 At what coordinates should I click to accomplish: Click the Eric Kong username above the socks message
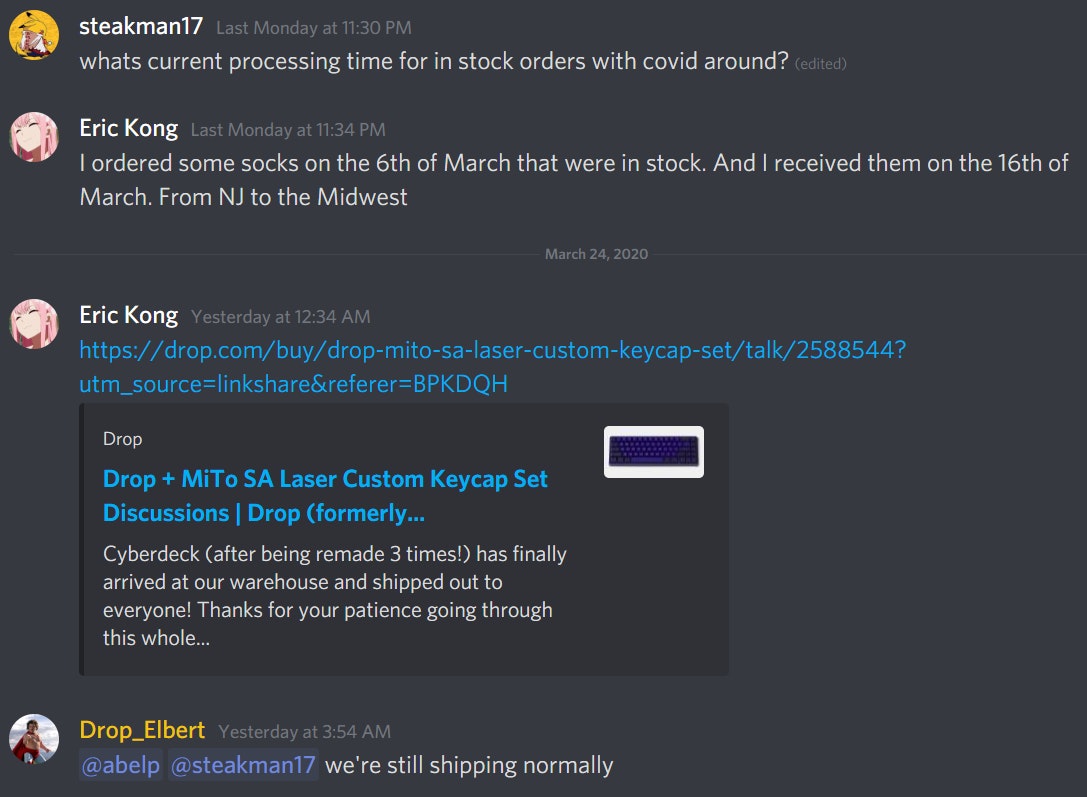tap(128, 129)
